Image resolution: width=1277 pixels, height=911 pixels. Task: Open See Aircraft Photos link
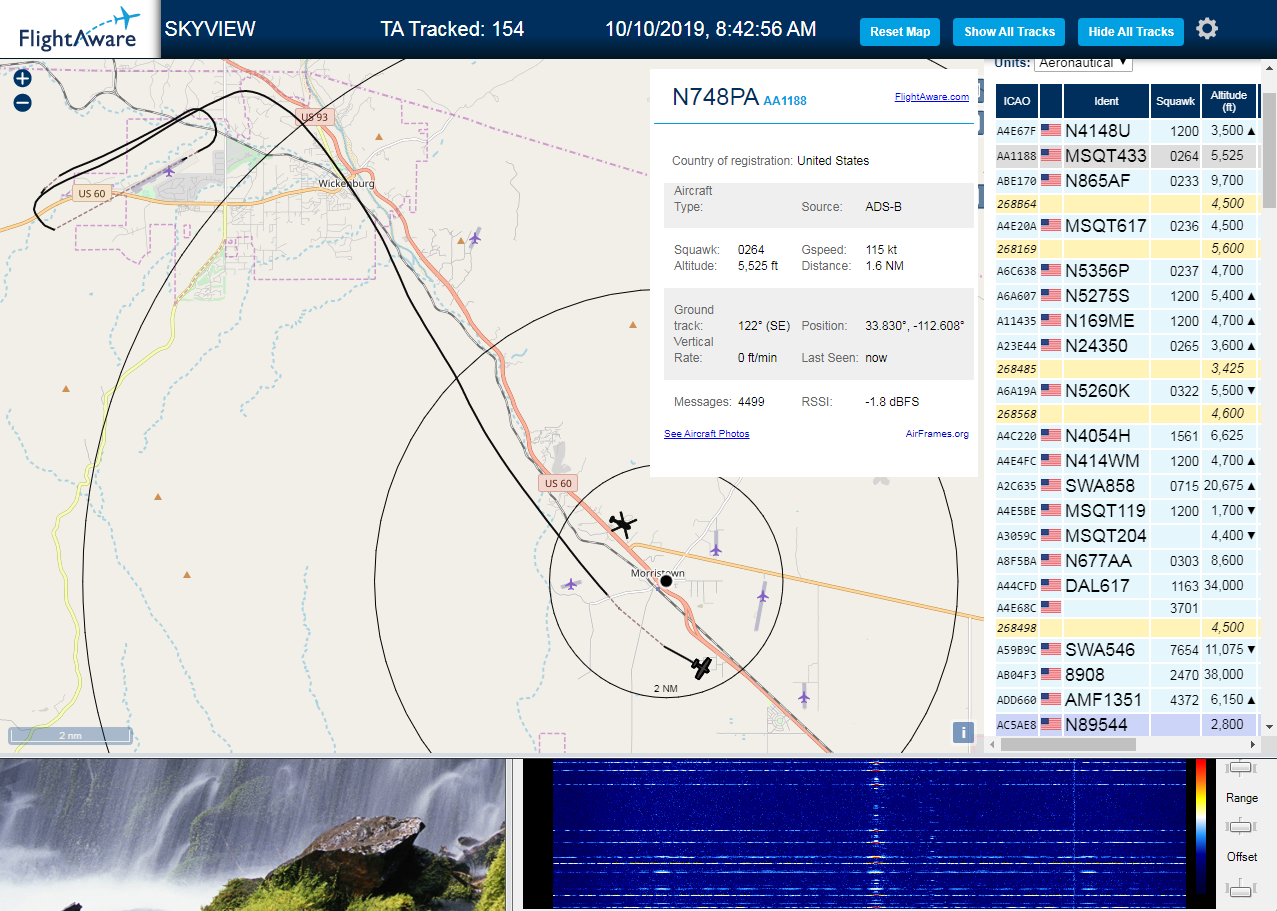click(x=706, y=434)
